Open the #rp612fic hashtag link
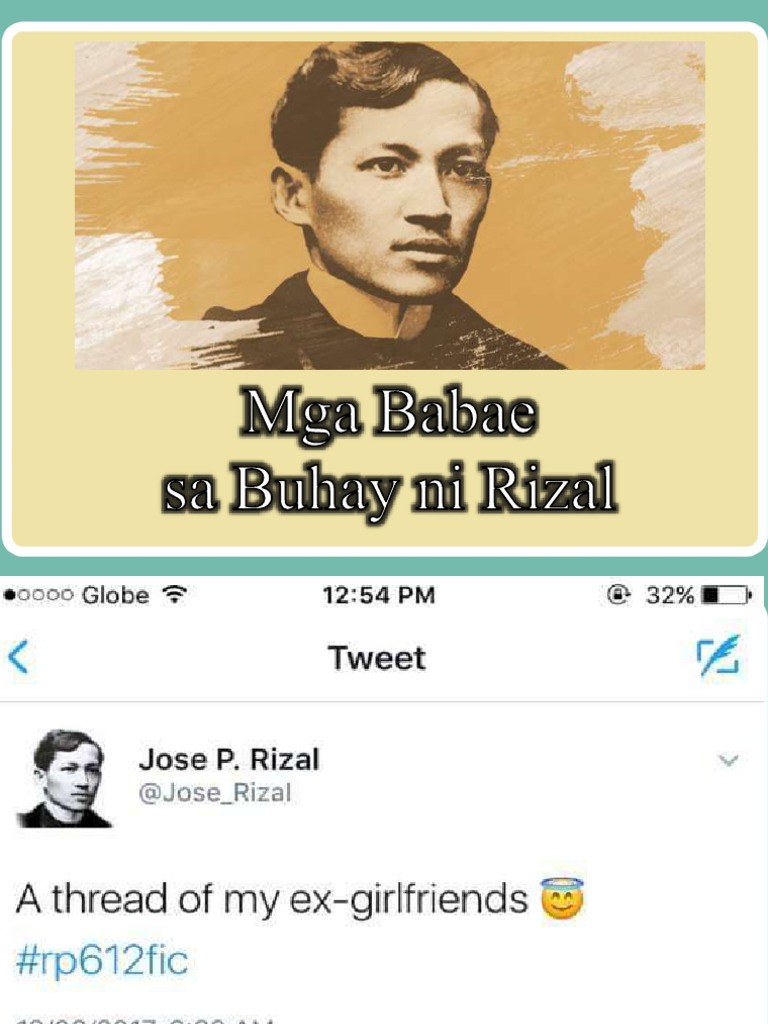768x1024 pixels. [102, 961]
